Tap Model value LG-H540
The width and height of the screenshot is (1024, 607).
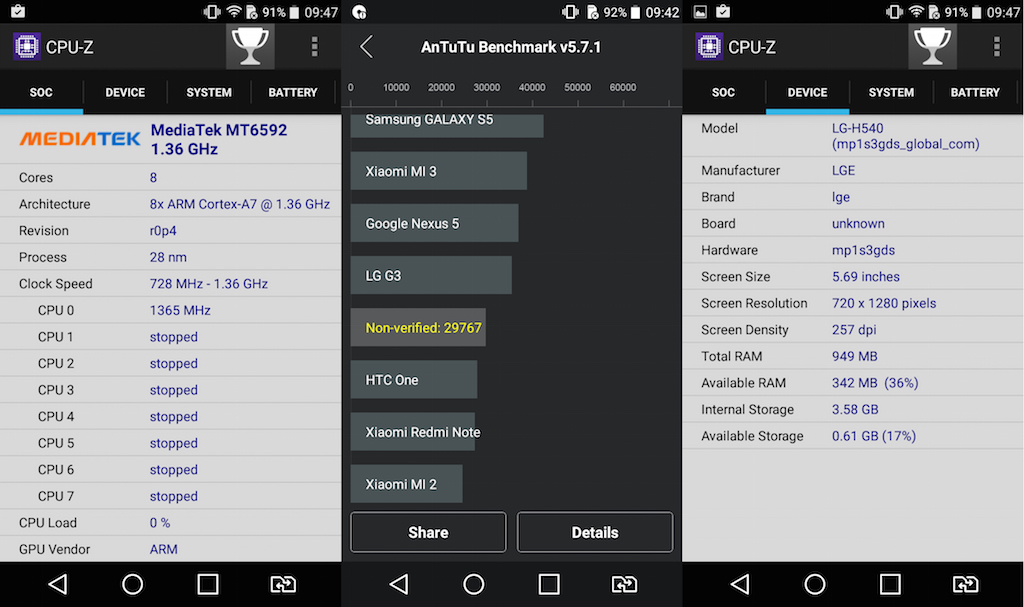[905, 136]
